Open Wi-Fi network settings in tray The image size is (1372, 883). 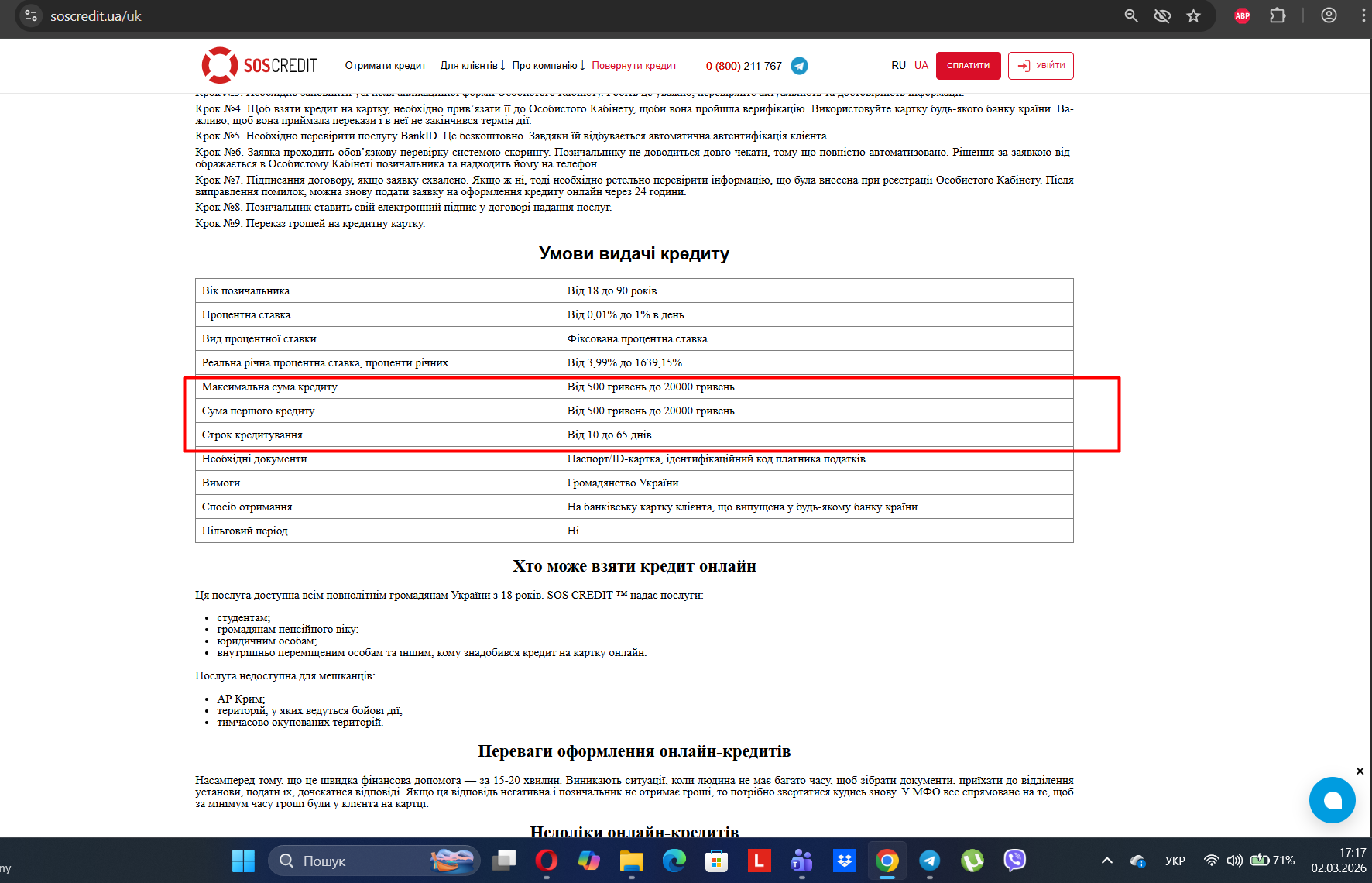point(1212,861)
